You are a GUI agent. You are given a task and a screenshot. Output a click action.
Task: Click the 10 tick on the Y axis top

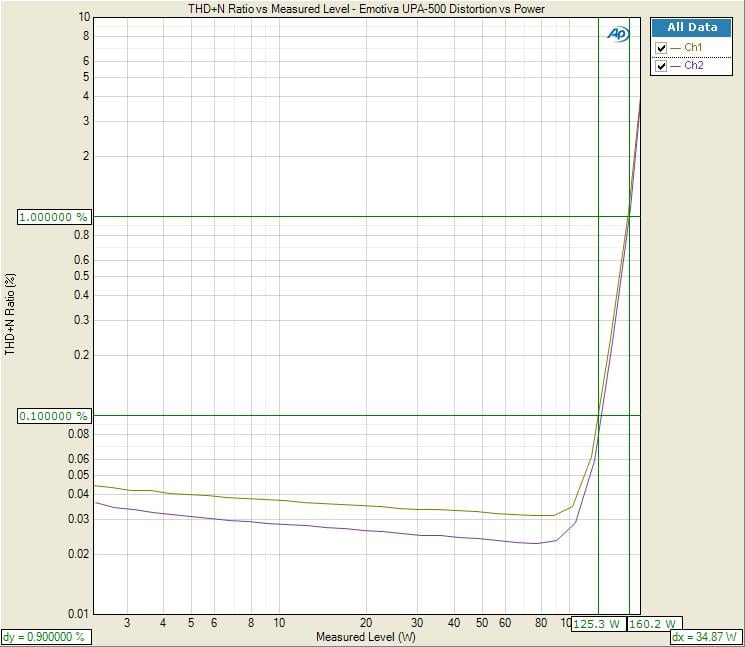click(x=84, y=17)
